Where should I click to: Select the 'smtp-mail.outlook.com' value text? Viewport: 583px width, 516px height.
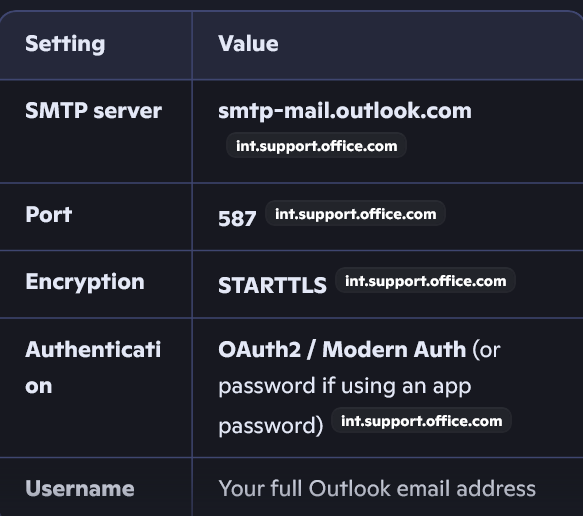click(x=345, y=111)
